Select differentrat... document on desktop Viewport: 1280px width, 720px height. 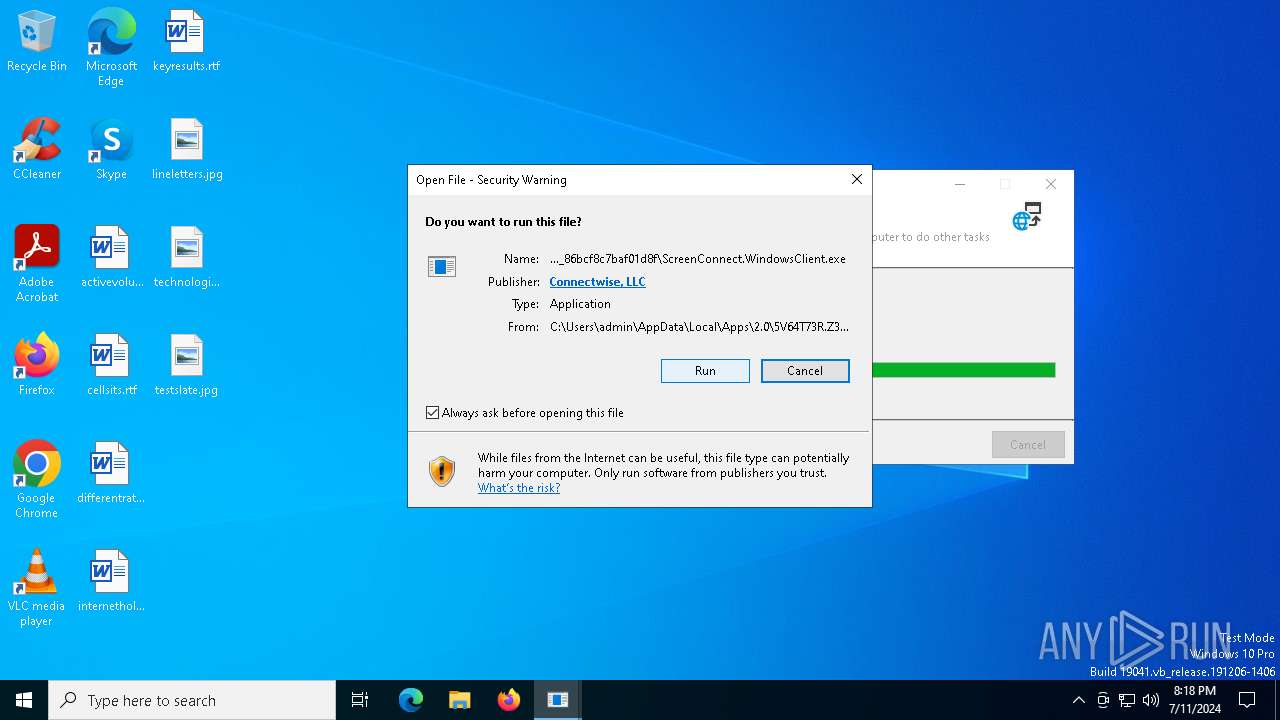coord(111,474)
